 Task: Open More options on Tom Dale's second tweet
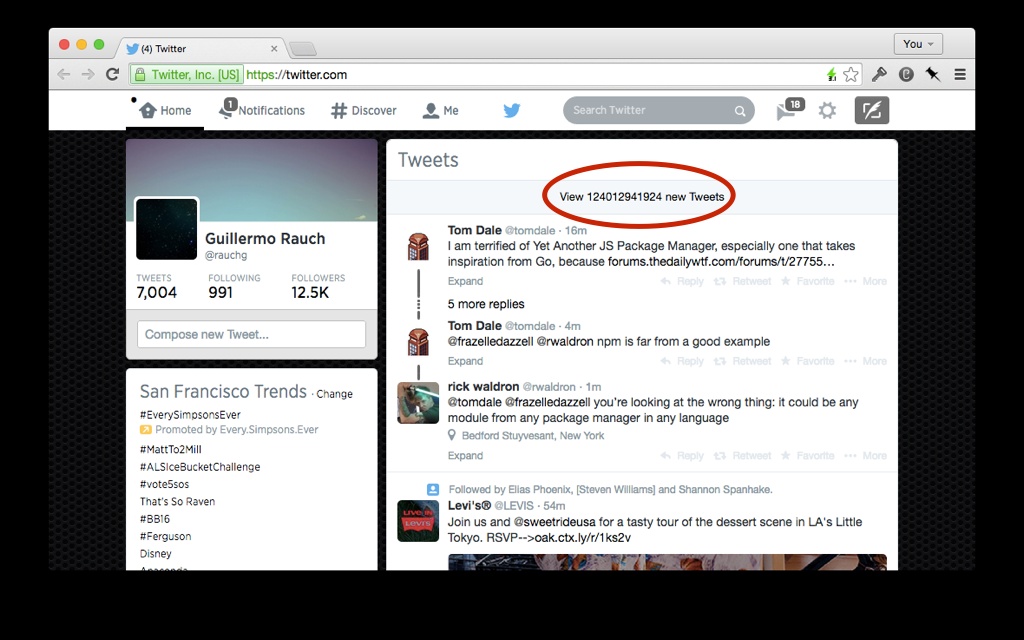click(x=865, y=362)
